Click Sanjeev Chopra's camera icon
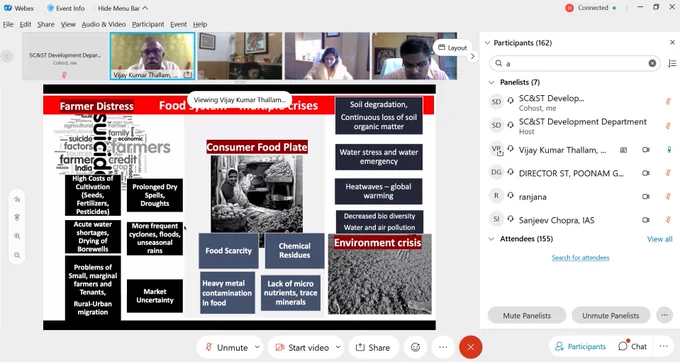 tap(646, 220)
